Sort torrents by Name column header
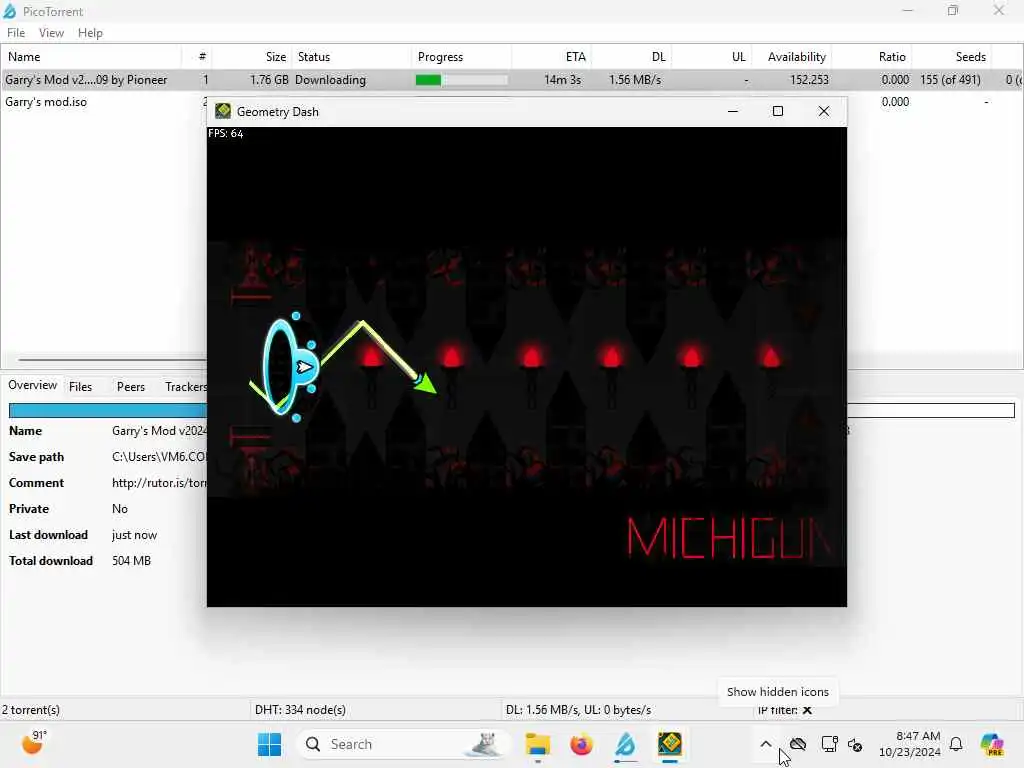1024x768 pixels. [x=91, y=57]
